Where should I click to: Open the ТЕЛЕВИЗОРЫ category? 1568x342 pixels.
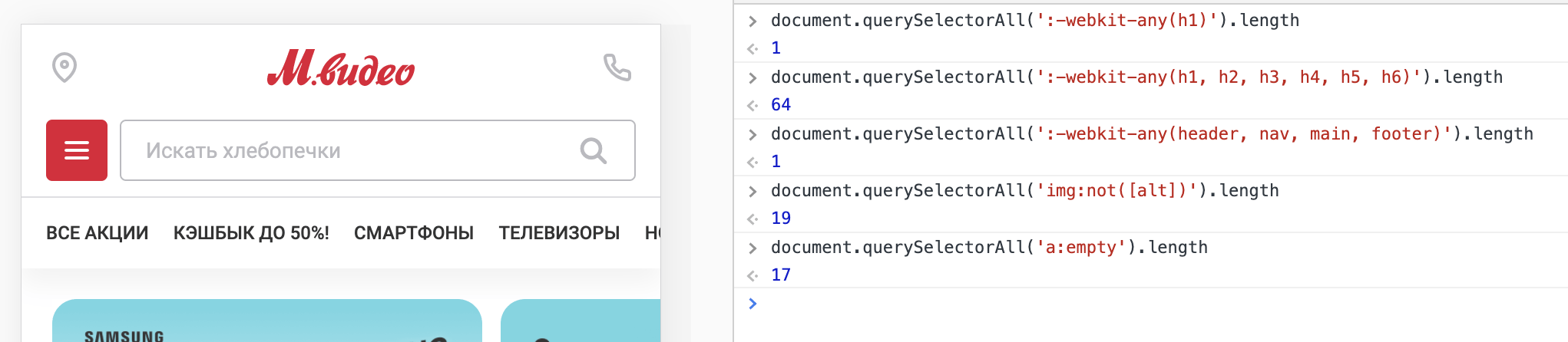pyautogui.click(x=559, y=233)
